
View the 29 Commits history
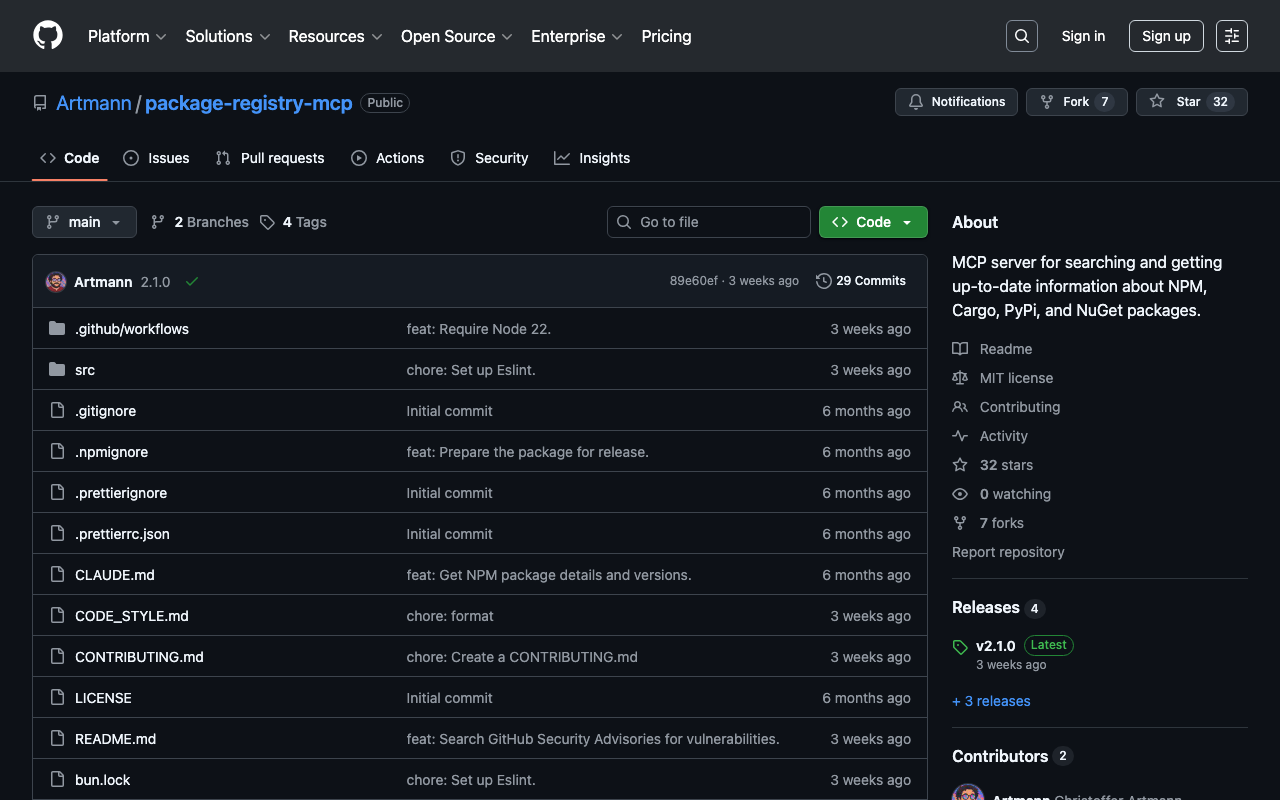861,281
